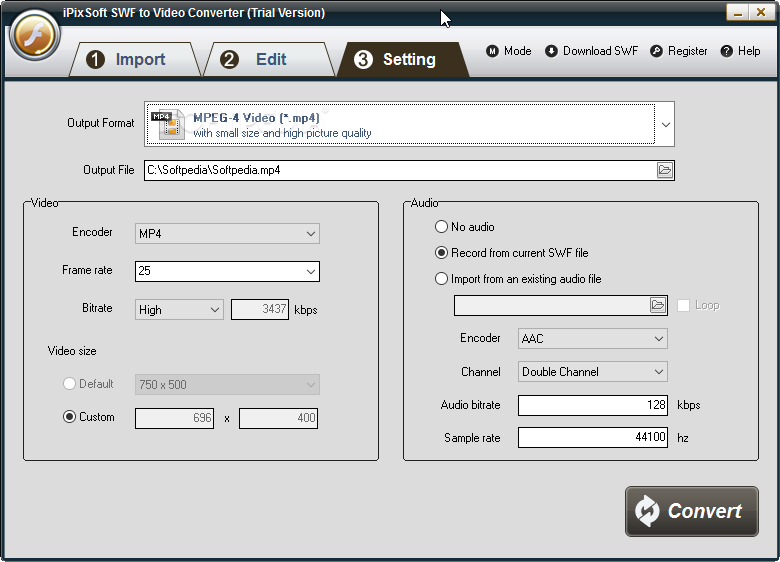780x562 pixels.
Task: Open the Import tab
Action: pos(134,60)
